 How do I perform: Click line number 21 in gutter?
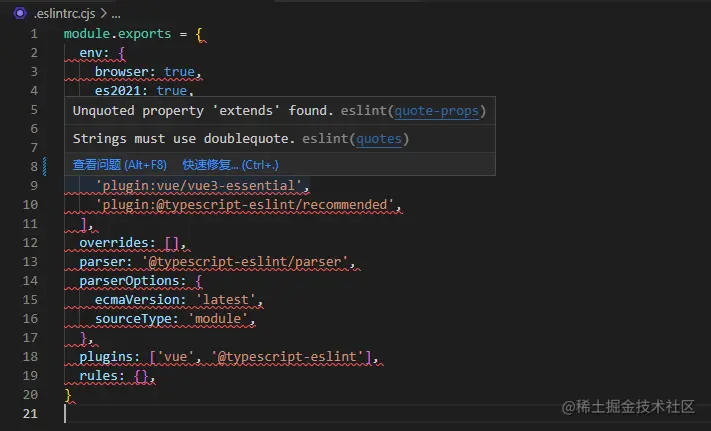point(30,413)
